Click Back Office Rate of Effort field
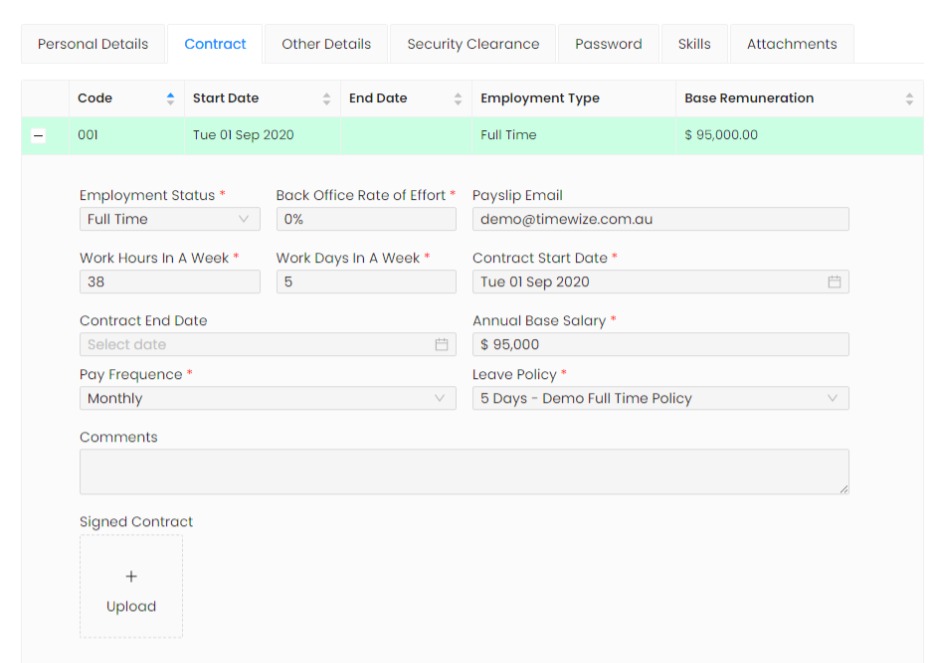Screen dimensions: 936x663 coord(366,219)
